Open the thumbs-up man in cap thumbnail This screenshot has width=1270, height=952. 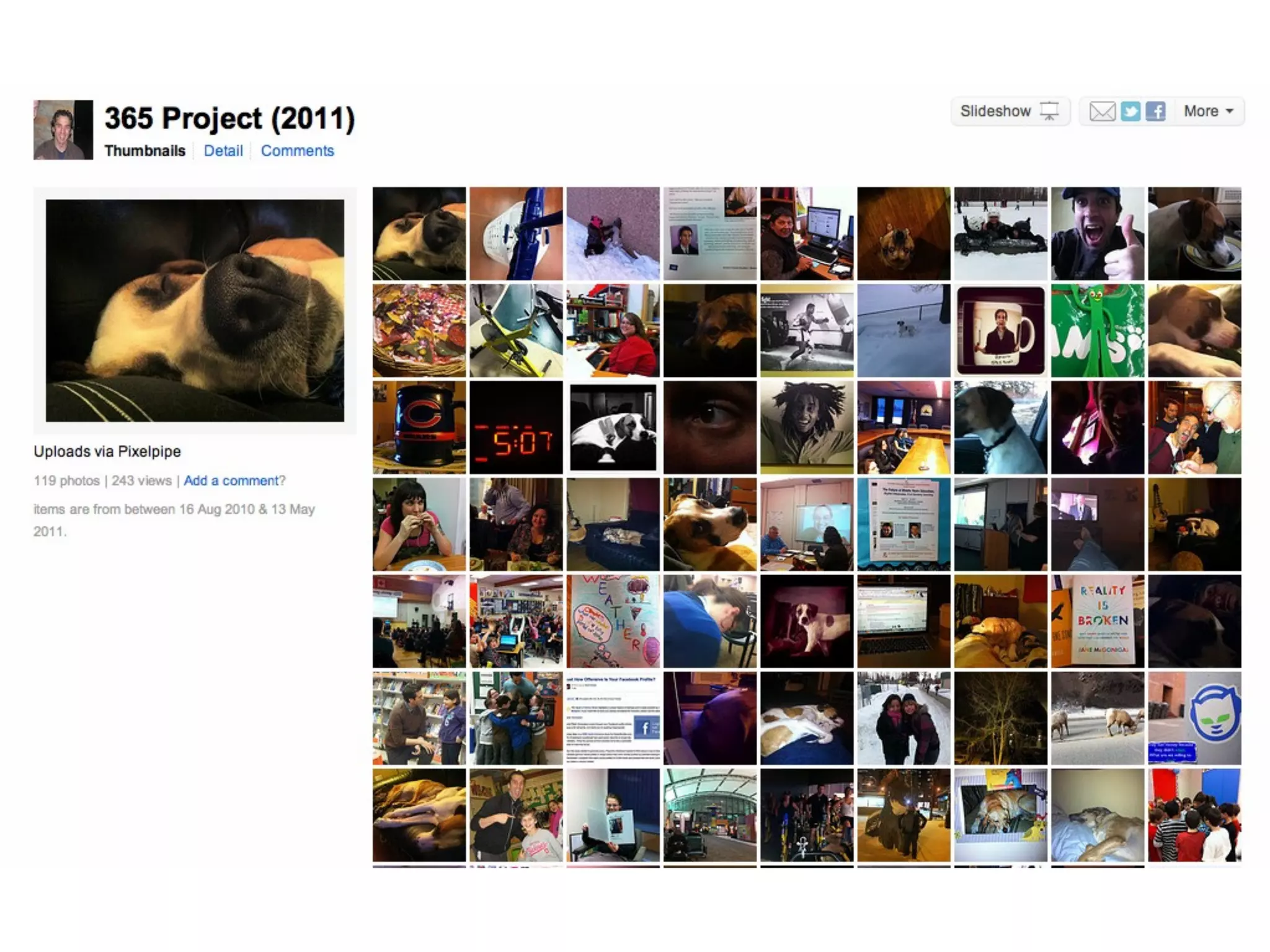[1097, 234]
